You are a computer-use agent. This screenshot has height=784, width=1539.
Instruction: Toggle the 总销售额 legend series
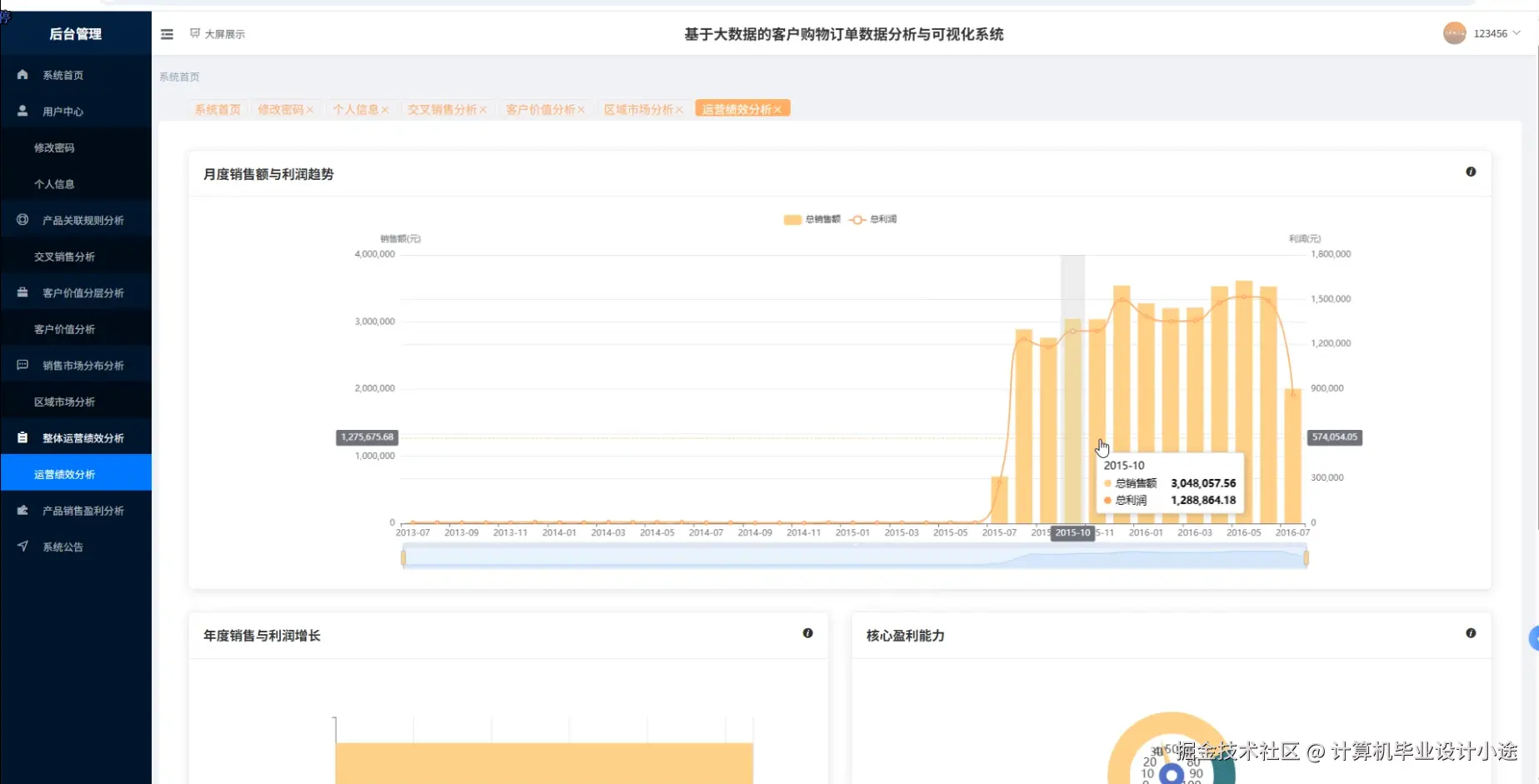pyautogui.click(x=812, y=219)
